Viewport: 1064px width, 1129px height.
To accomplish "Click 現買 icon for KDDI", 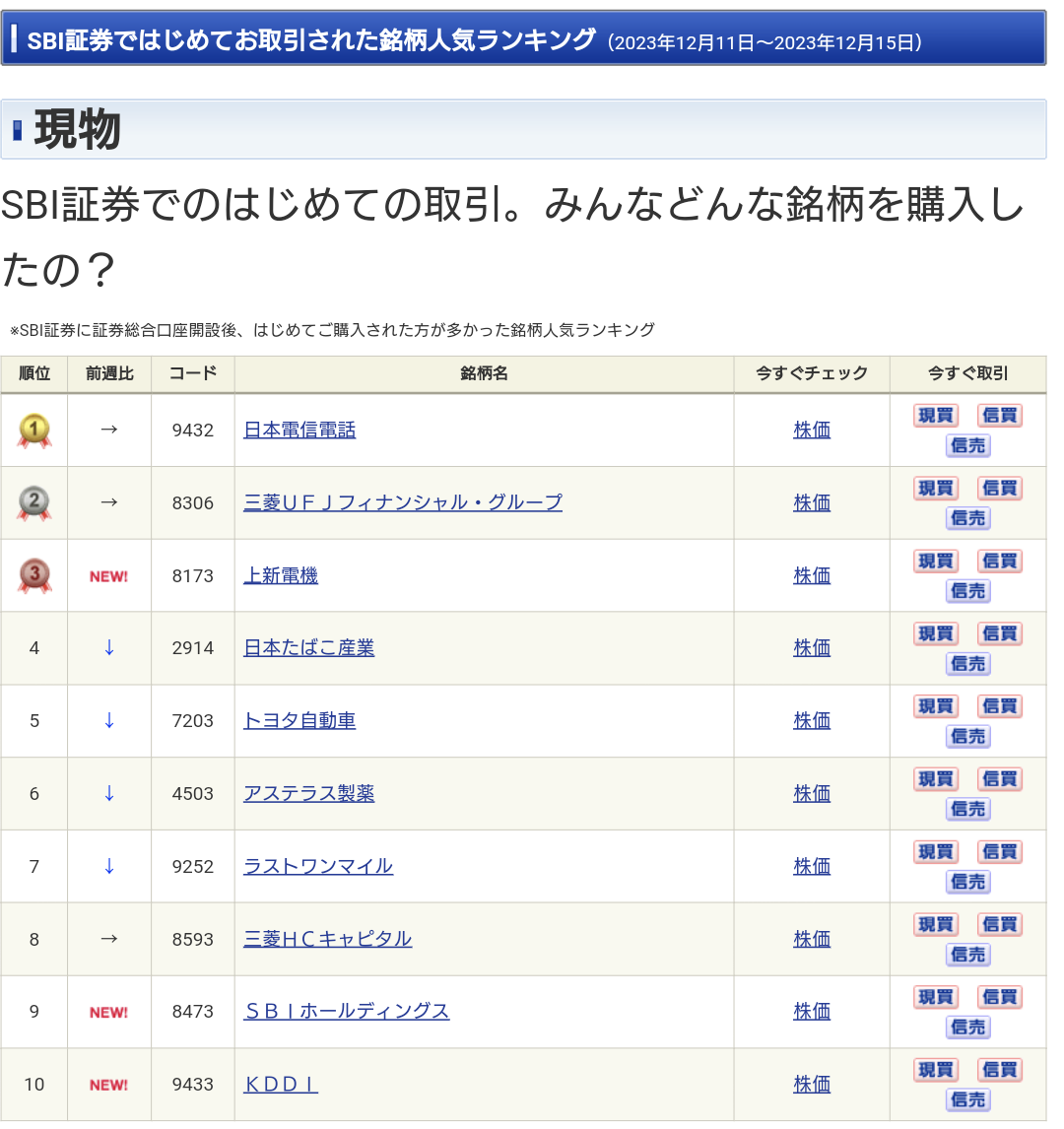I will pos(936,1070).
